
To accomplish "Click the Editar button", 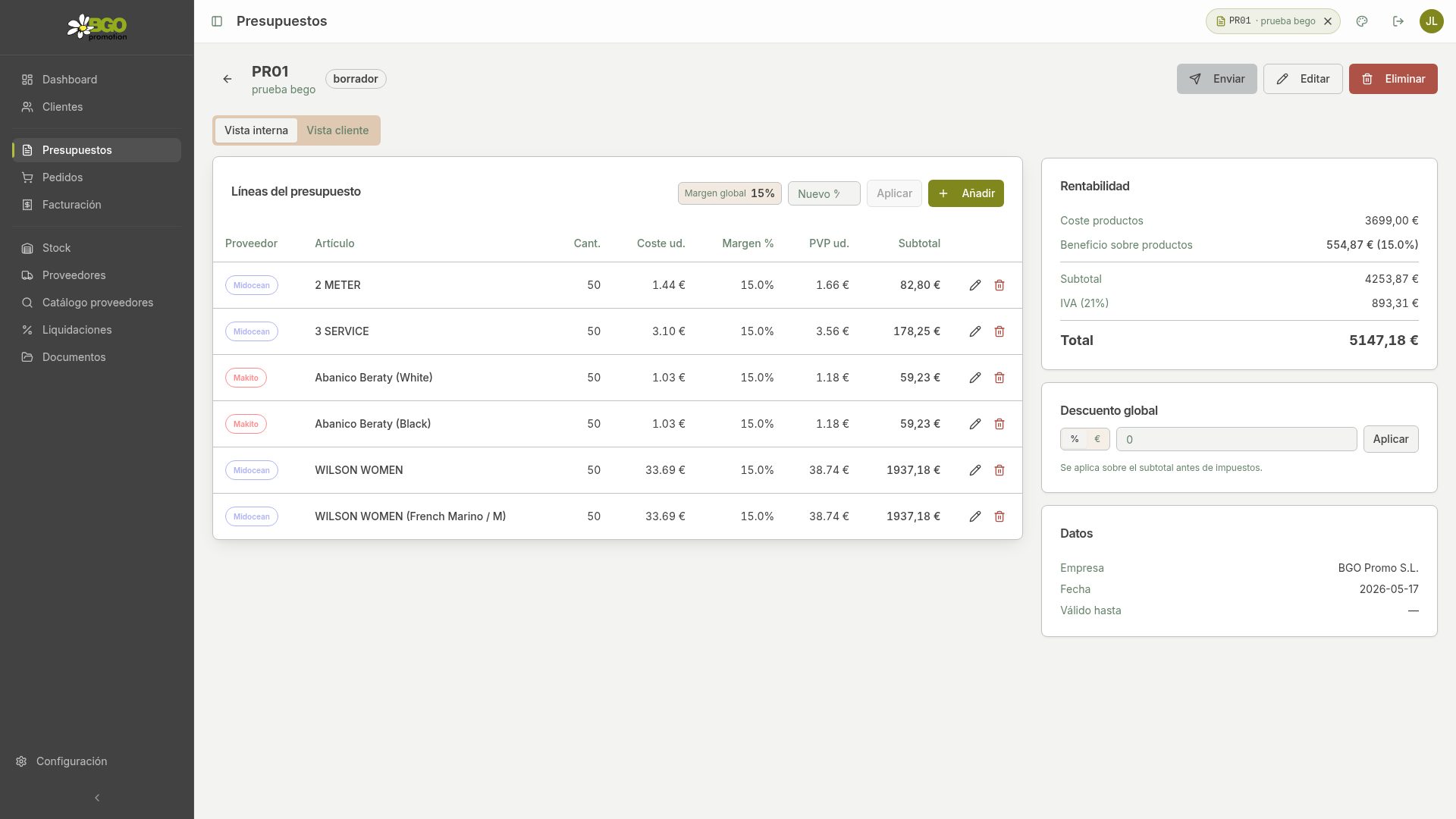I will (1303, 79).
